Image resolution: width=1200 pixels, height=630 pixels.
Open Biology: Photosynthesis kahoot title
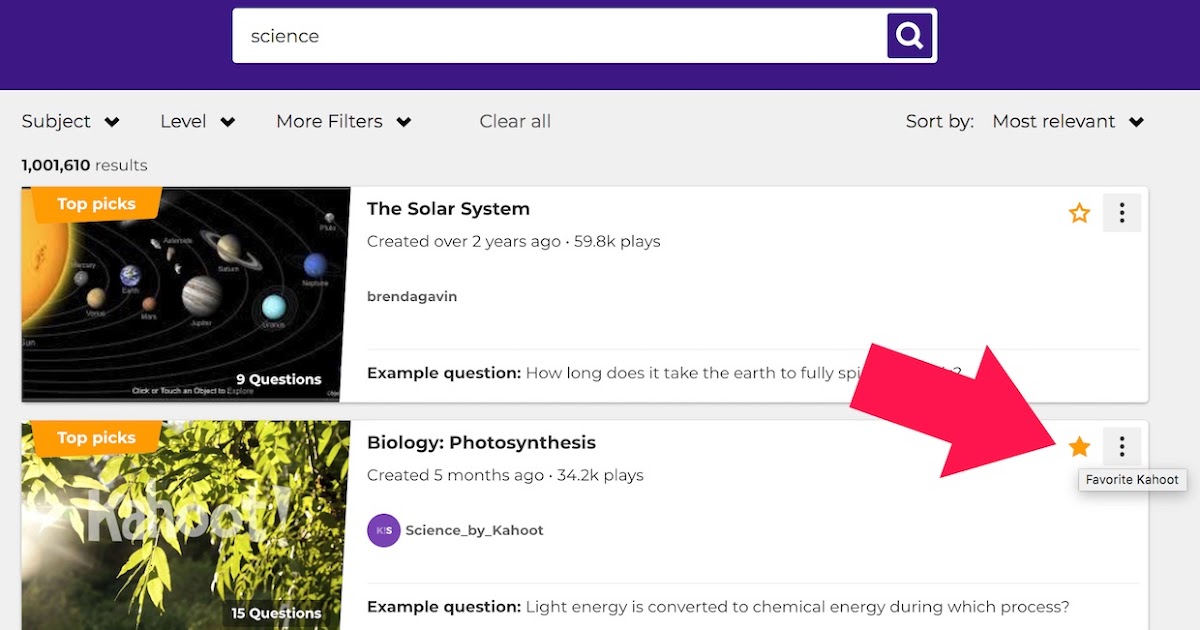[481, 443]
